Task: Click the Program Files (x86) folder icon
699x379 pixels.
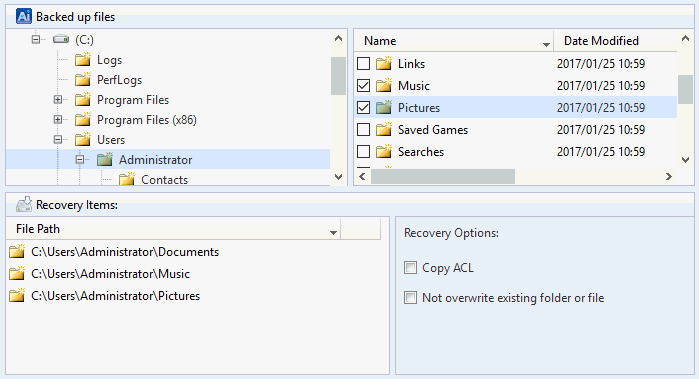Action: point(83,119)
